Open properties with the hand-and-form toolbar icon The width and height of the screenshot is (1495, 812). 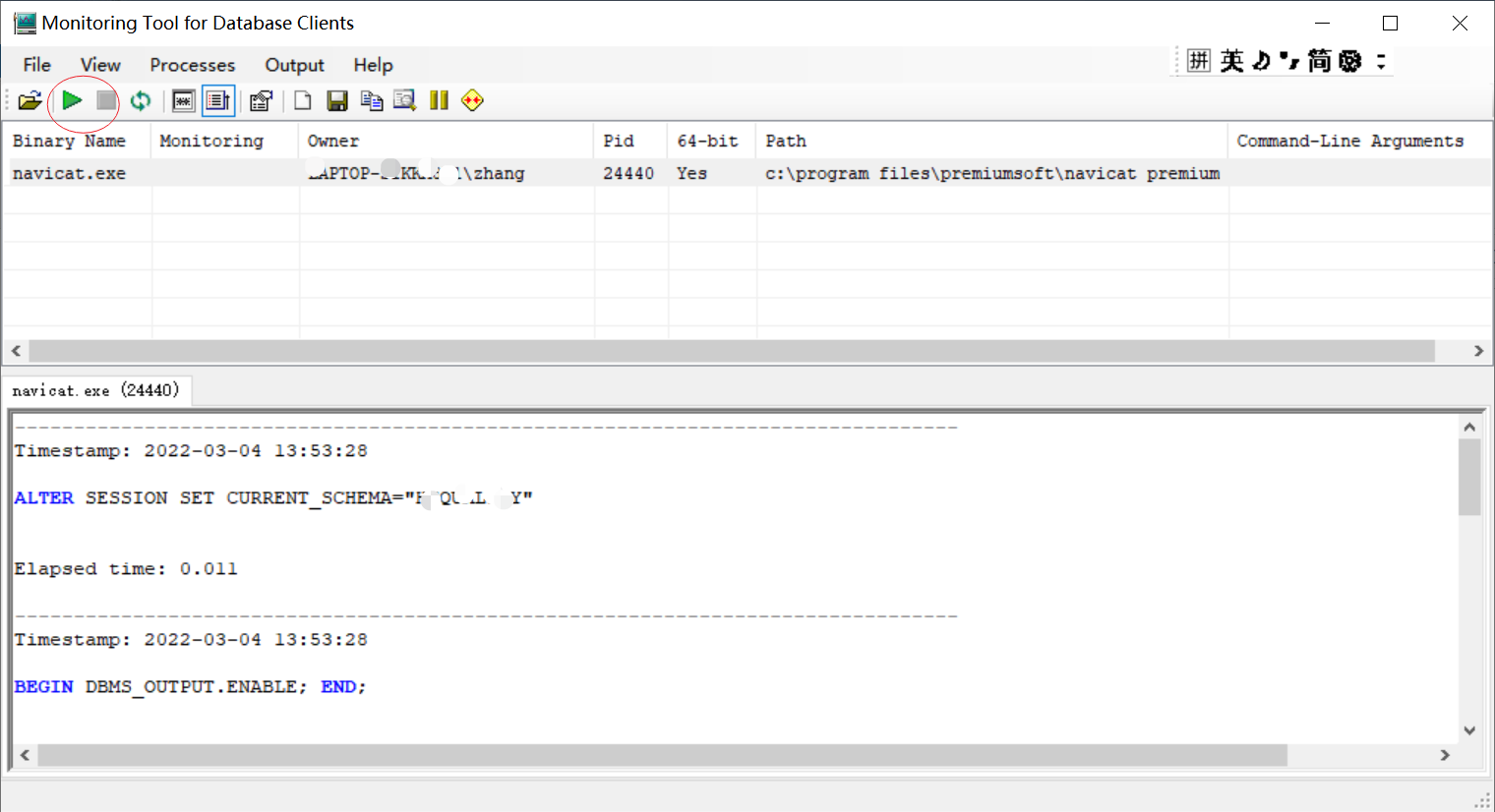tap(261, 99)
